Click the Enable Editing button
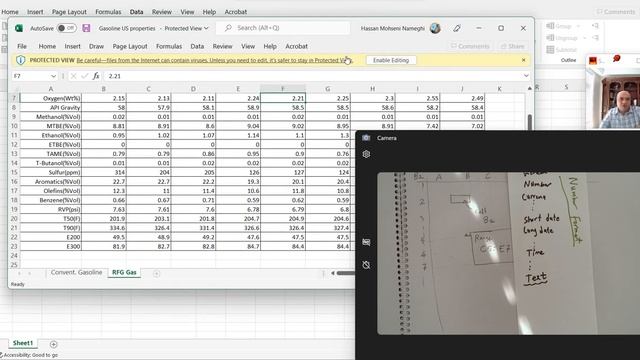The width and height of the screenshot is (640, 360). point(391,60)
